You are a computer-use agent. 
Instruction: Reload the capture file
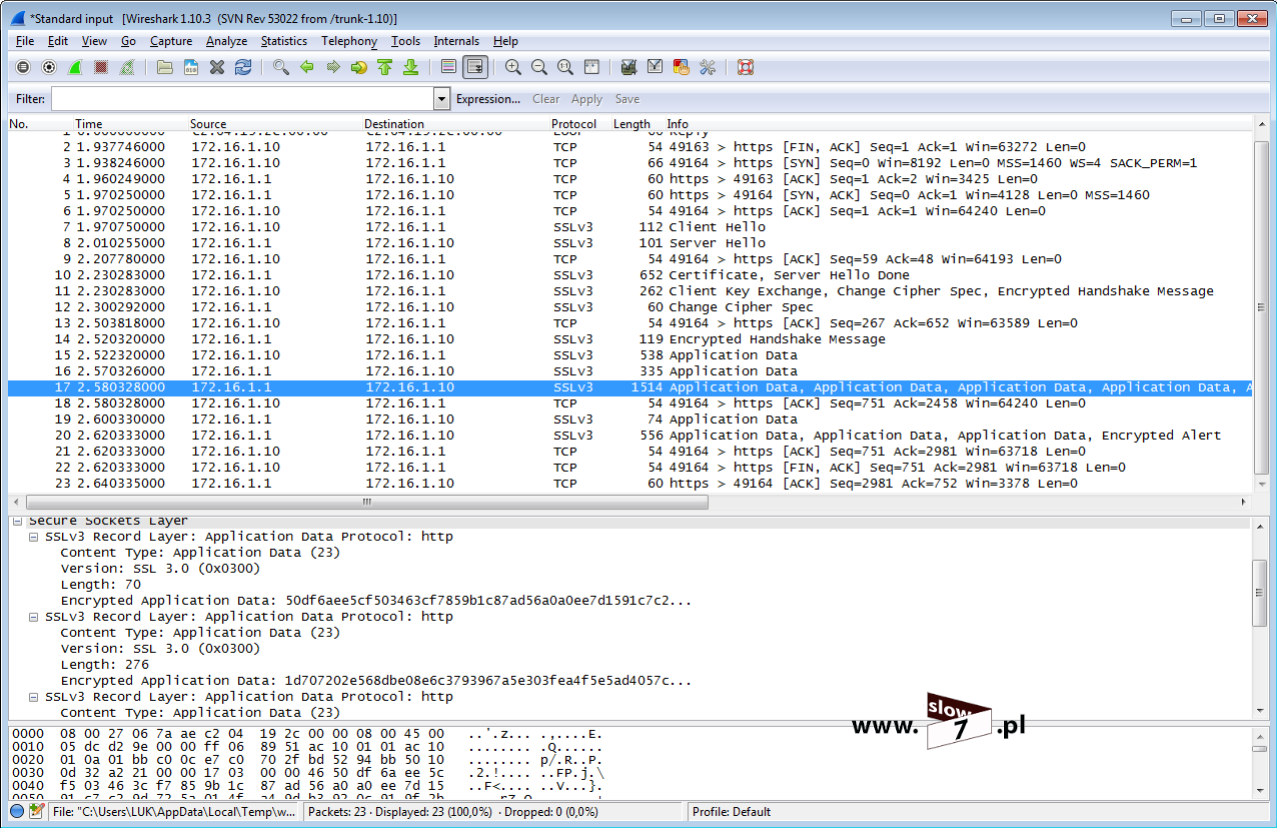(243, 67)
